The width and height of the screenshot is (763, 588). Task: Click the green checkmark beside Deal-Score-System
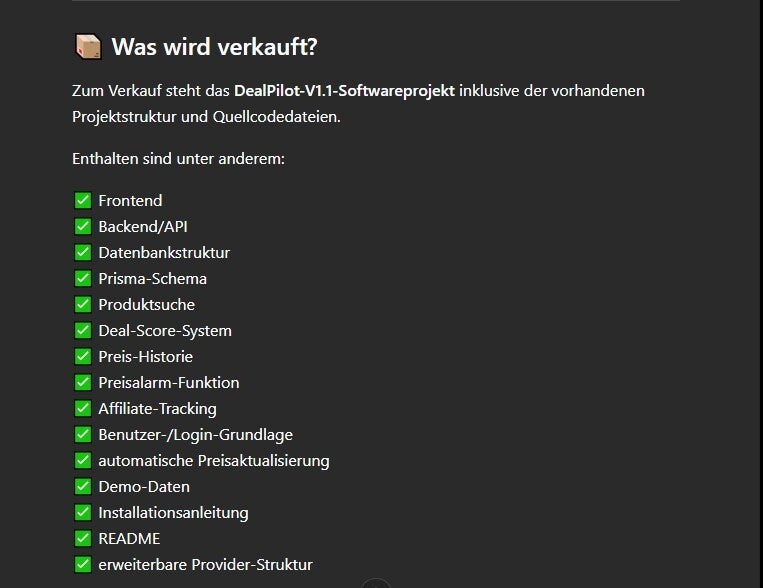pyautogui.click(x=83, y=331)
